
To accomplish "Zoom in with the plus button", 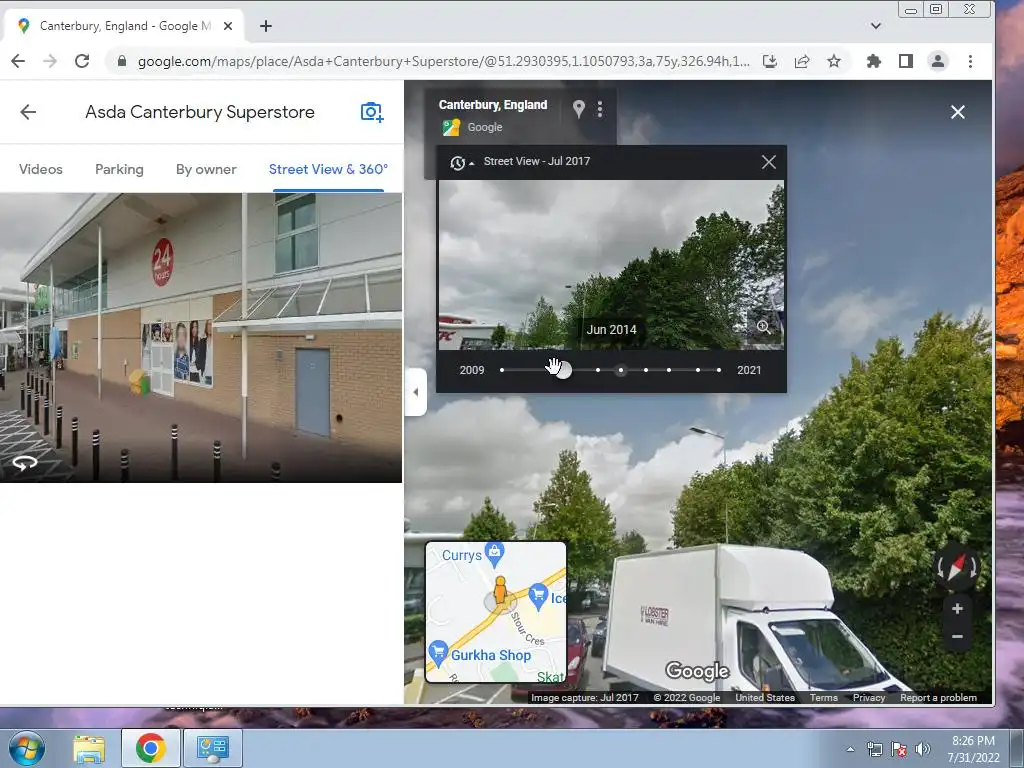I will tap(957, 609).
